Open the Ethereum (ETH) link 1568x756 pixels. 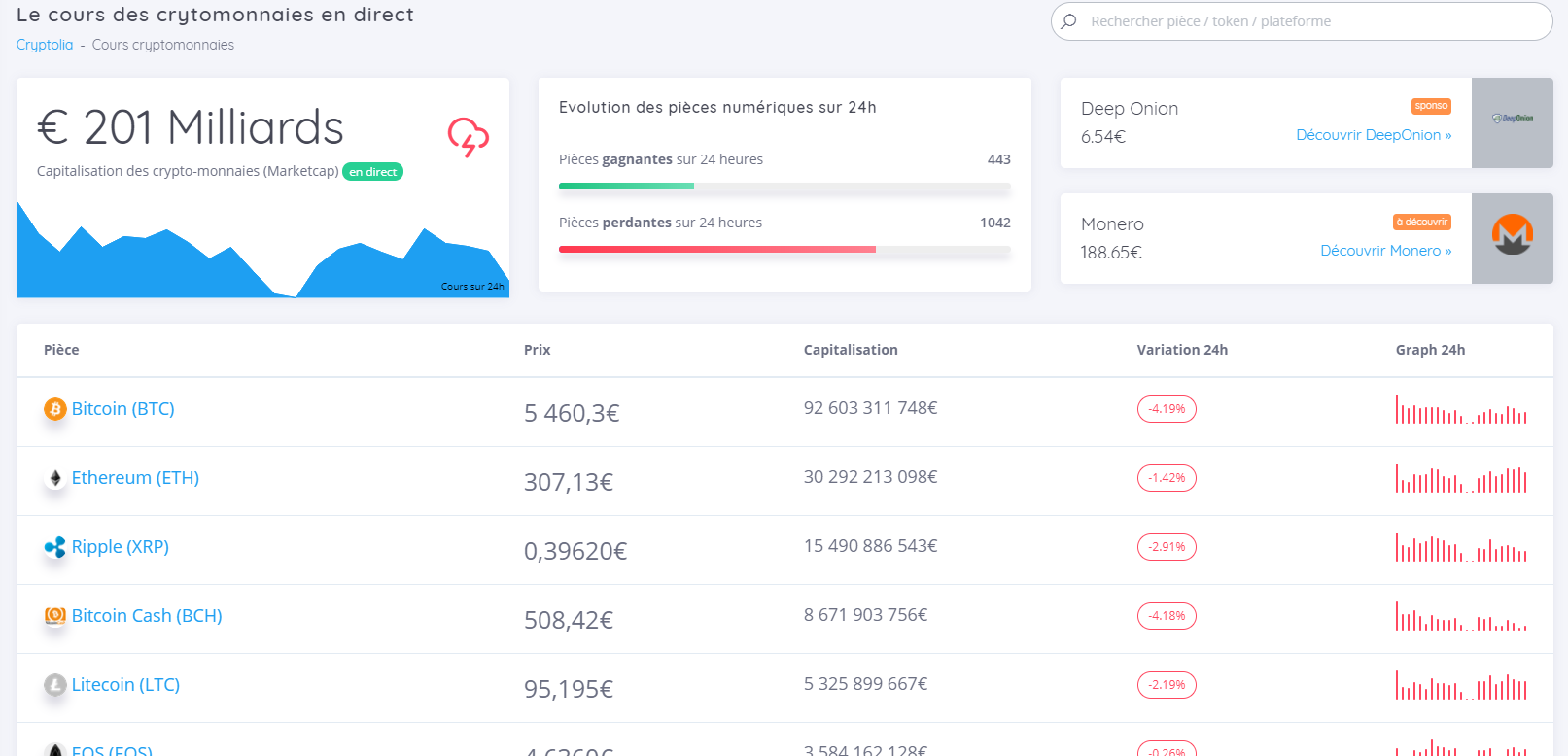pyautogui.click(x=135, y=478)
